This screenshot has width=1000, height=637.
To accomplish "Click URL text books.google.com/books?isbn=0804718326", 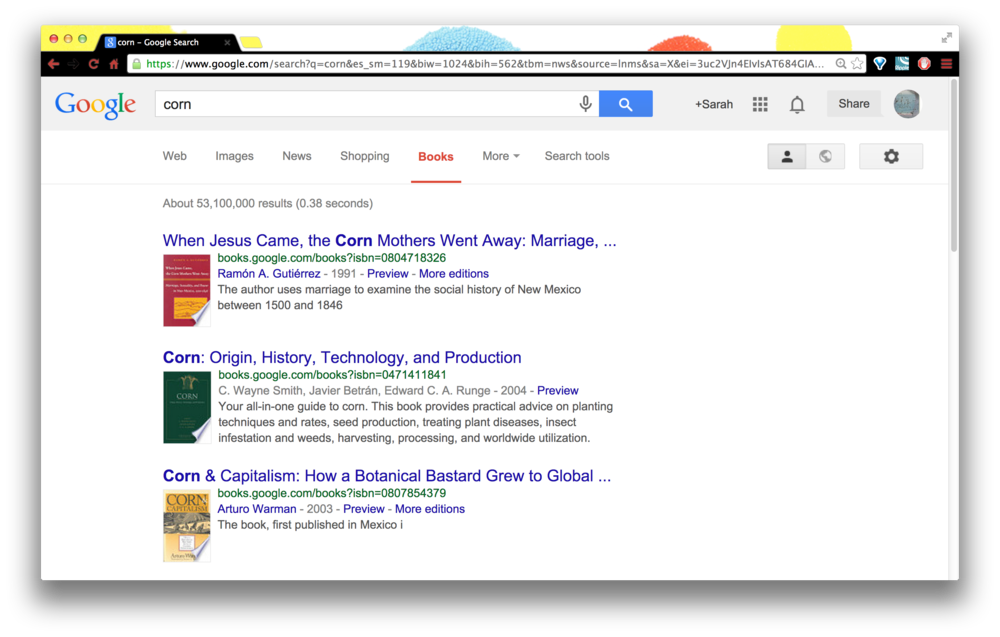I will click(332, 258).
